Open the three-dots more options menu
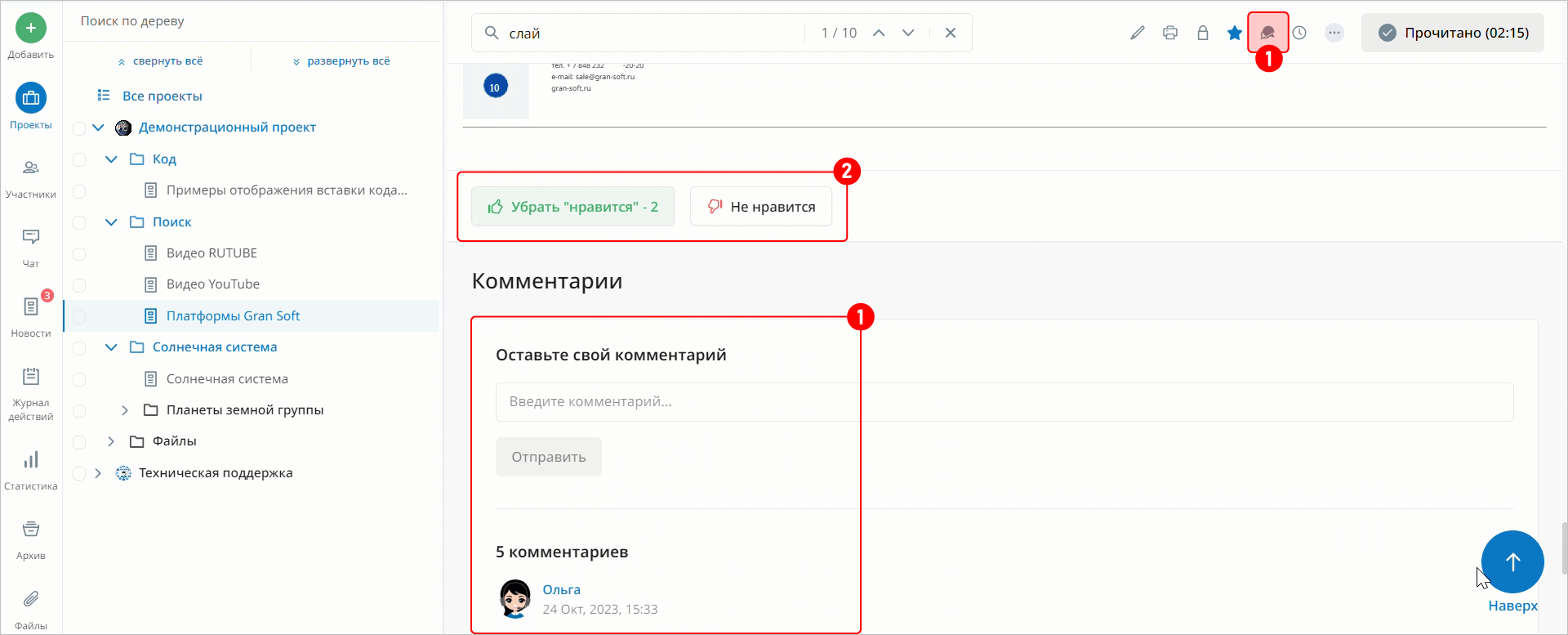This screenshot has height=635, width=1568. [1334, 33]
